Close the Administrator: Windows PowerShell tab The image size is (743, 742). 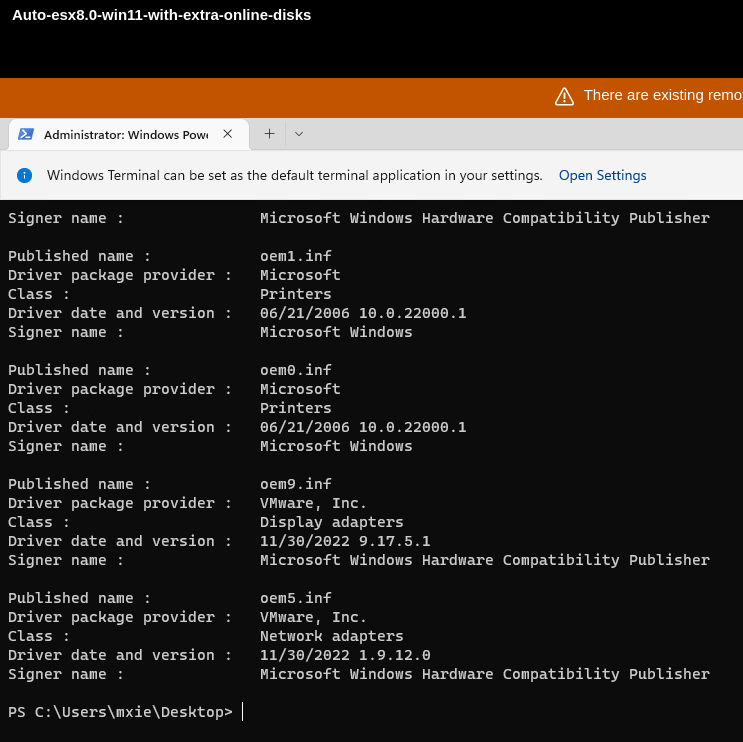click(x=228, y=134)
